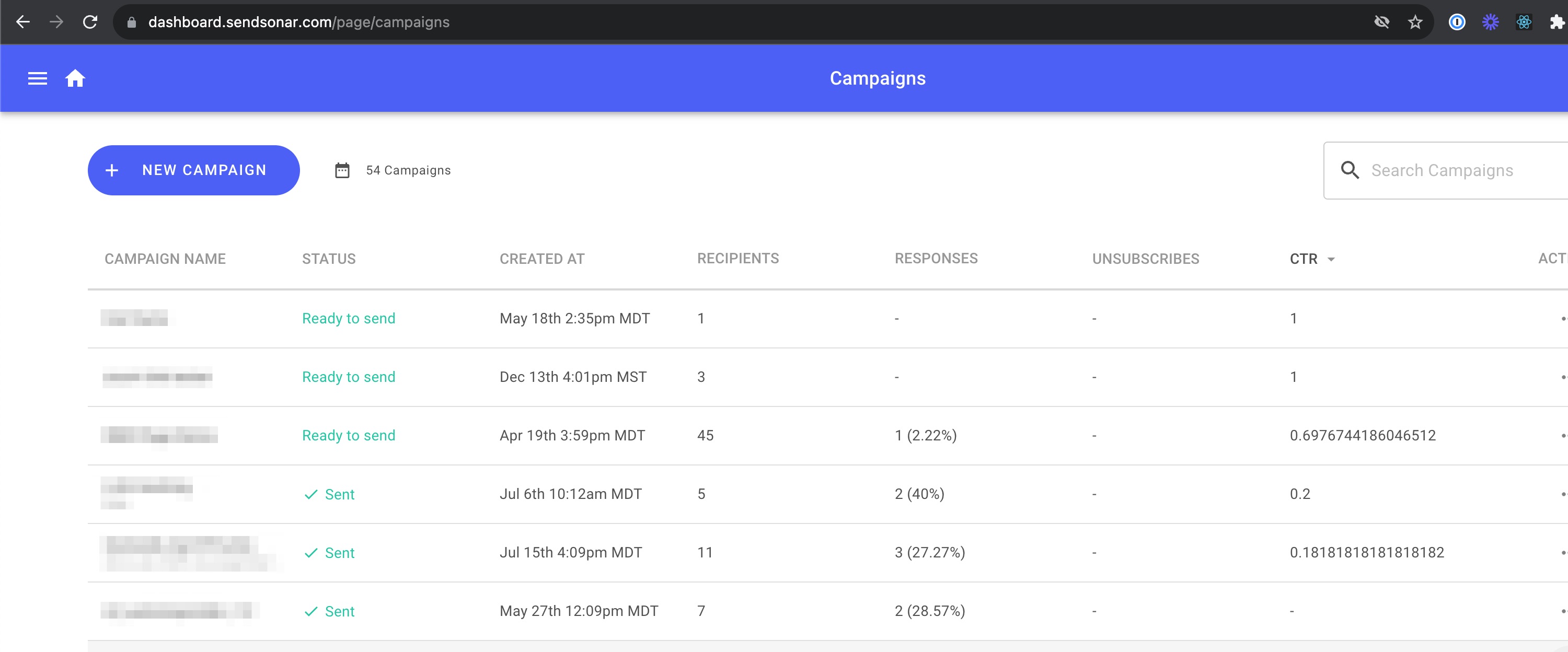The width and height of the screenshot is (1568, 652).
Task: Open the May 18th Ready to send campaign
Action: pyautogui.click(x=135, y=318)
